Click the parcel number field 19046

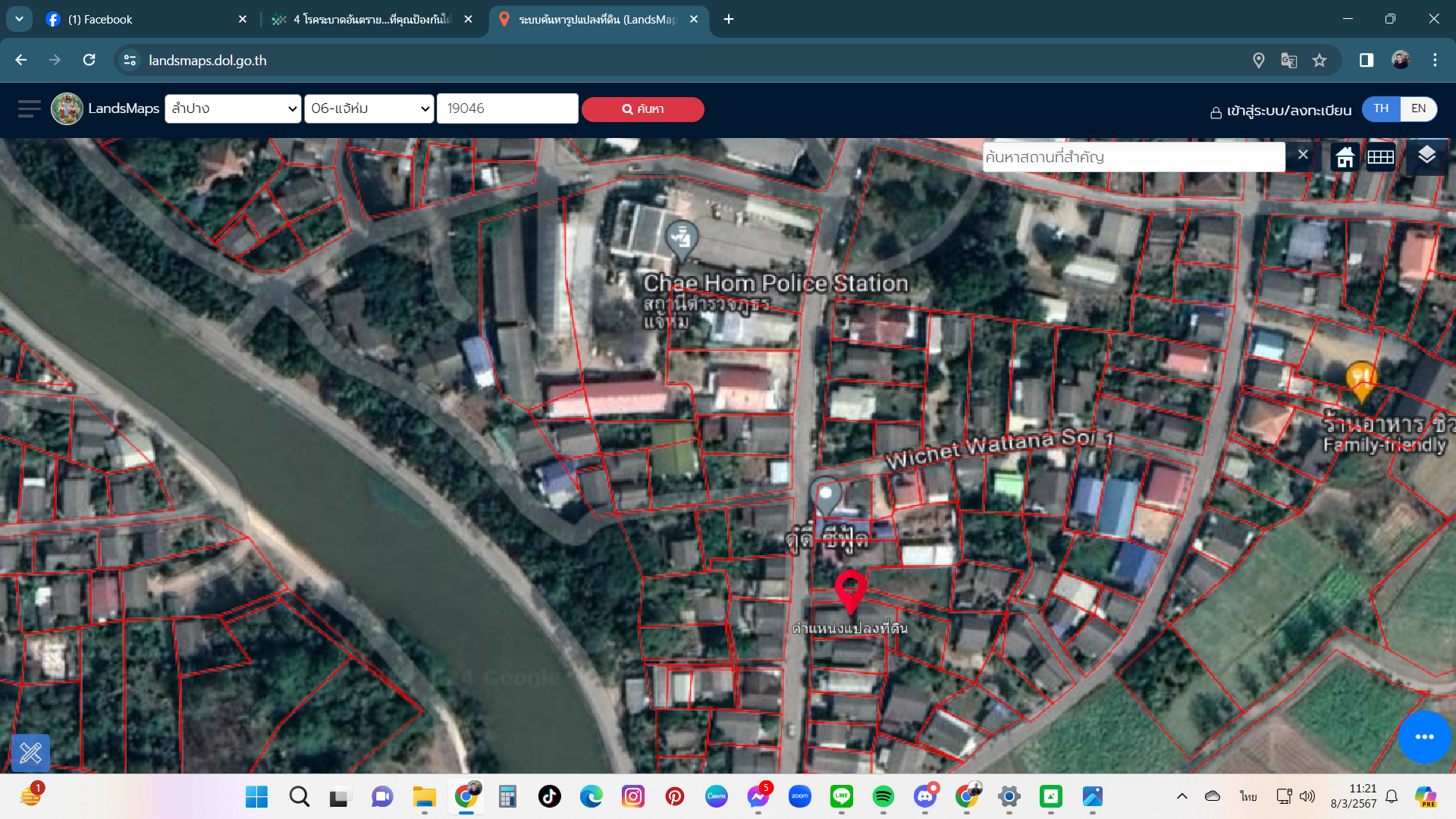[507, 108]
